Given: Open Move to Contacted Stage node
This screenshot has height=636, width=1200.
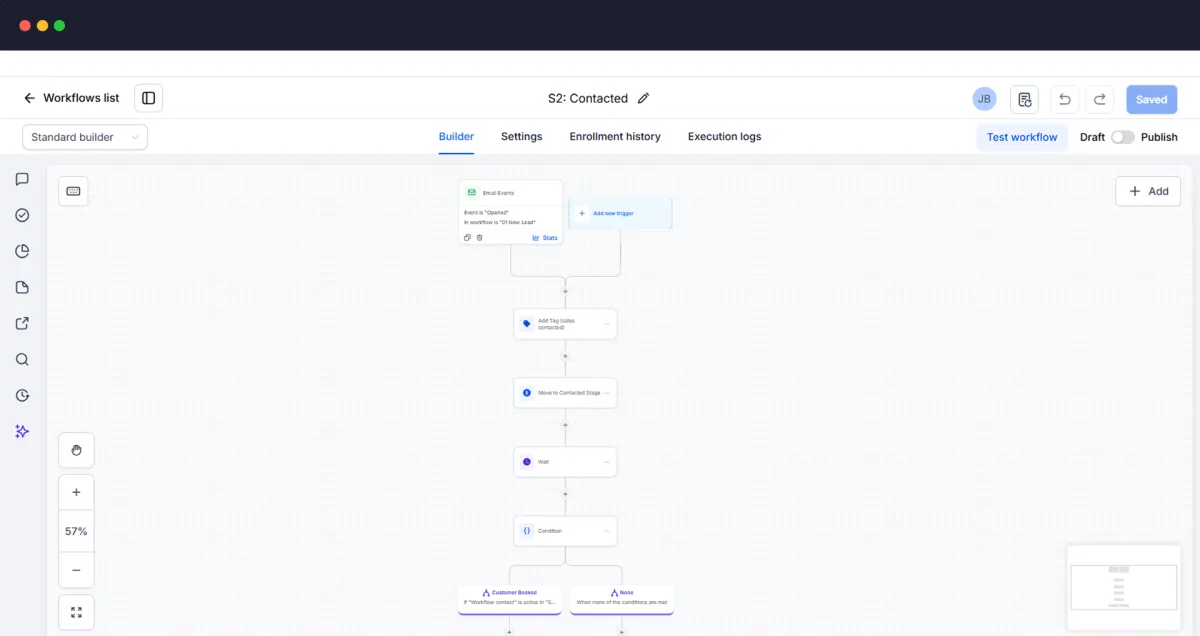Looking at the screenshot, I should (565, 393).
